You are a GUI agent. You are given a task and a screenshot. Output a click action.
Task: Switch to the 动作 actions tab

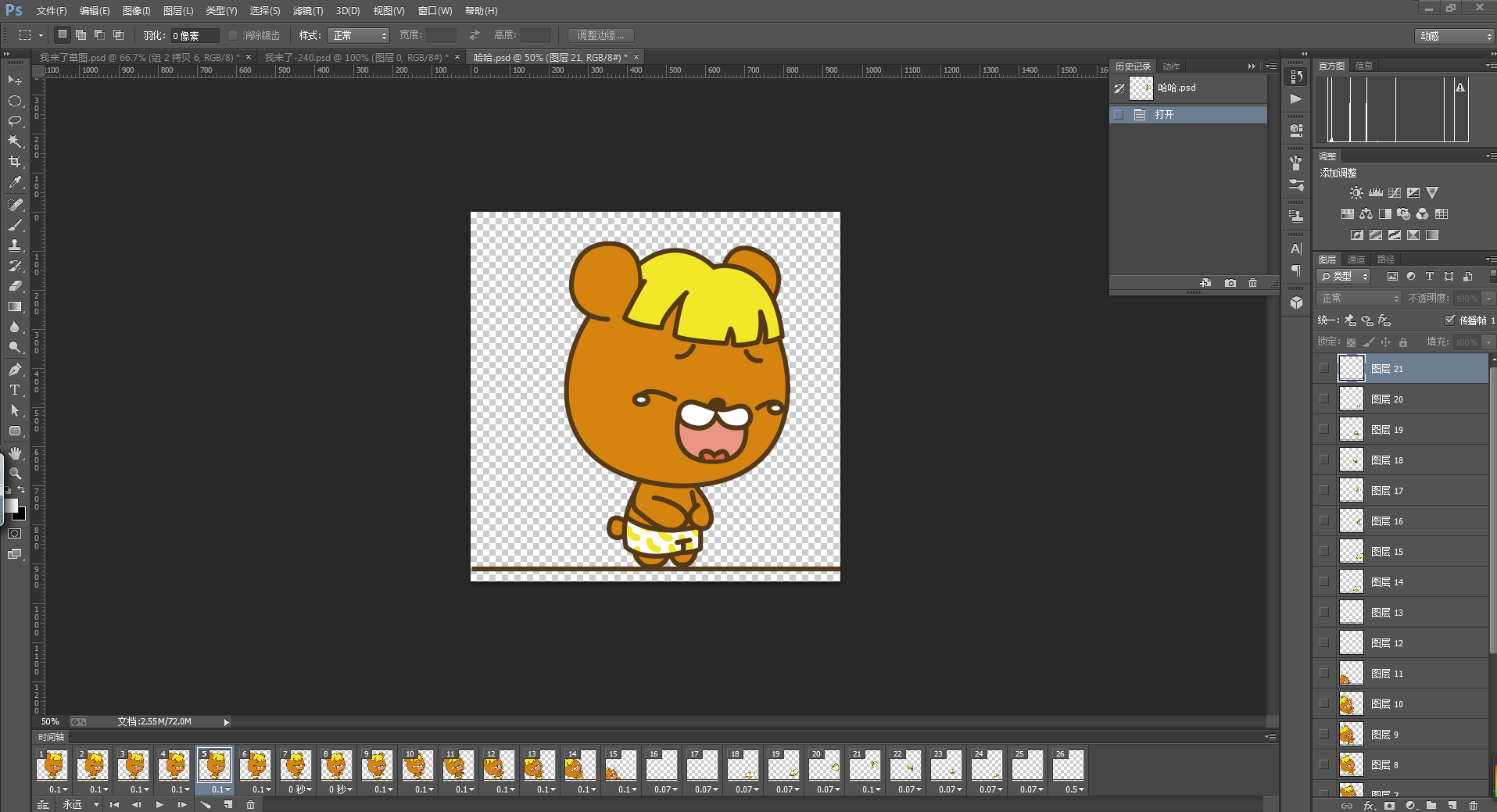[1171, 66]
